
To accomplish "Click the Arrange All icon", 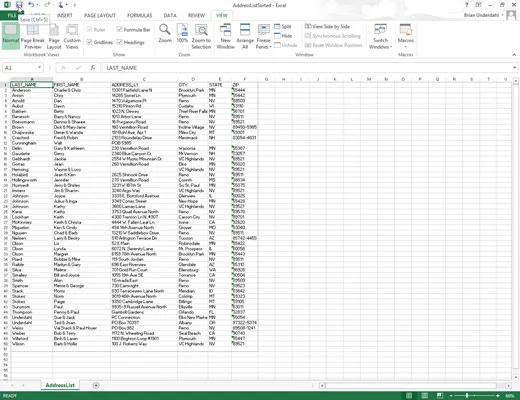I will pyautogui.click(x=245, y=30).
